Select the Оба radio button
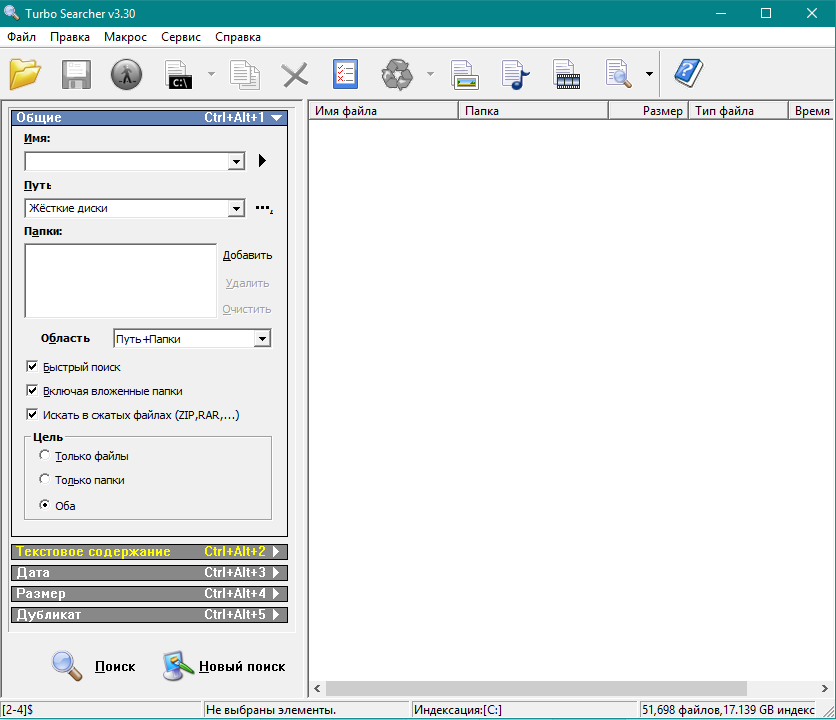This screenshot has height=720, width=836. [x=45, y=505]
